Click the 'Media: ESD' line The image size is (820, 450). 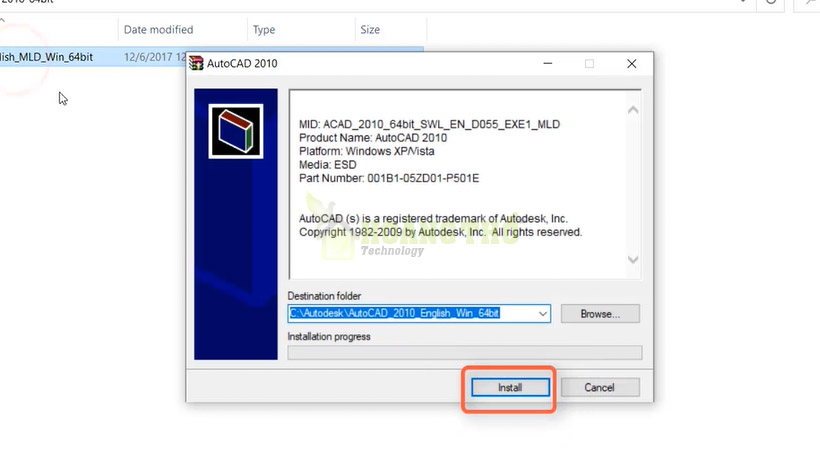tap(327, 165)
